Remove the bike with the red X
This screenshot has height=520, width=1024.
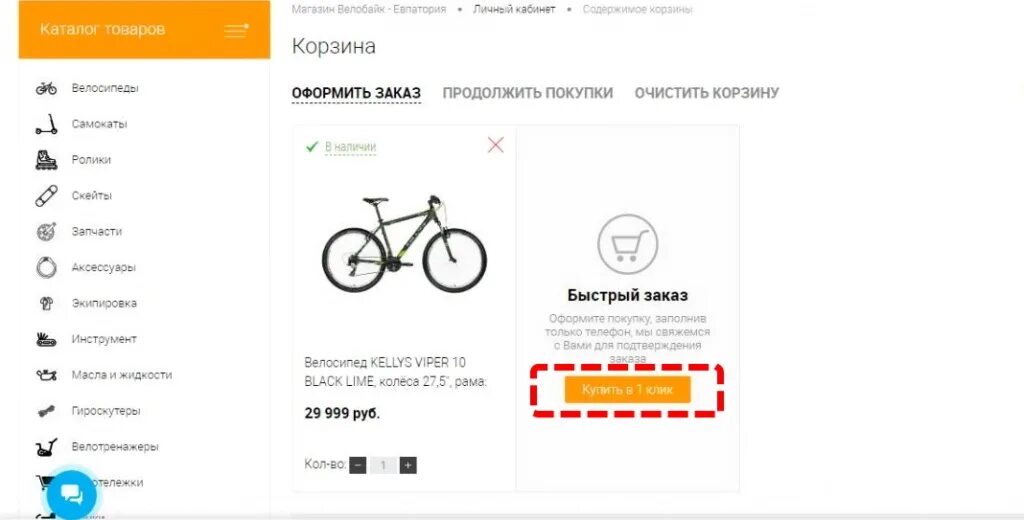496,145
